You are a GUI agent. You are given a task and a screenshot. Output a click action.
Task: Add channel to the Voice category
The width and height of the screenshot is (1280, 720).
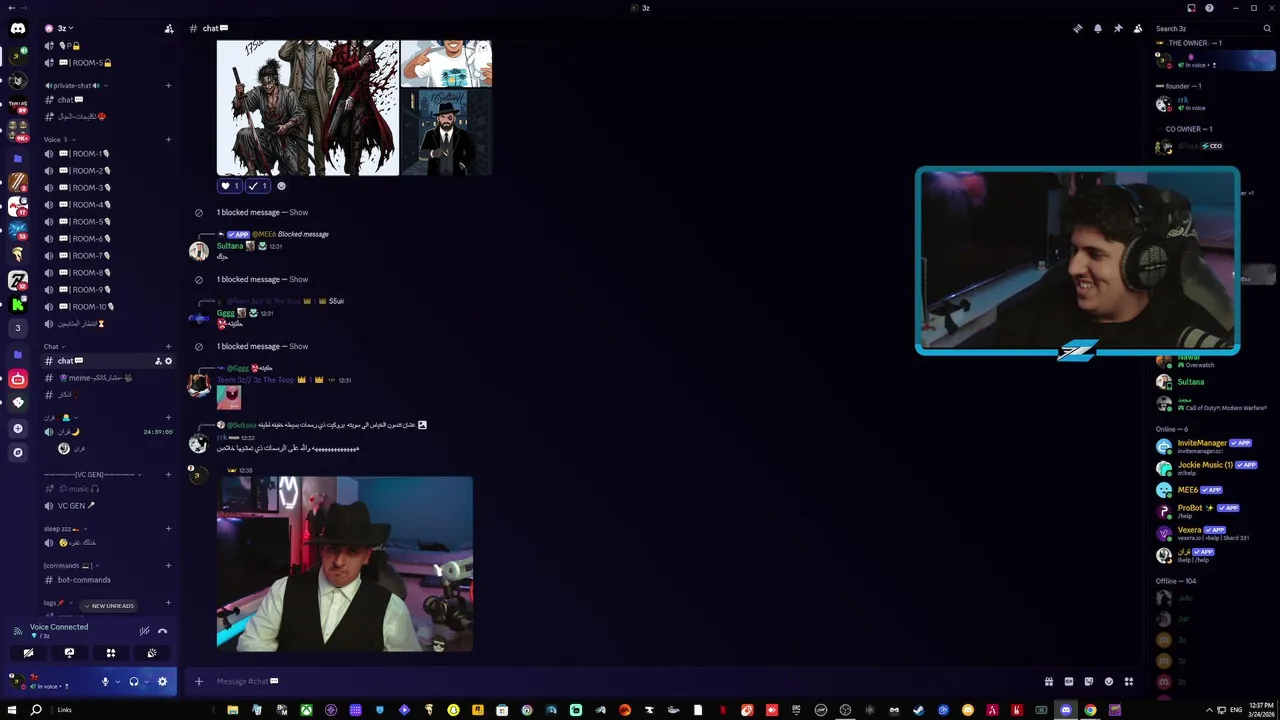click(x=168, y=139)
